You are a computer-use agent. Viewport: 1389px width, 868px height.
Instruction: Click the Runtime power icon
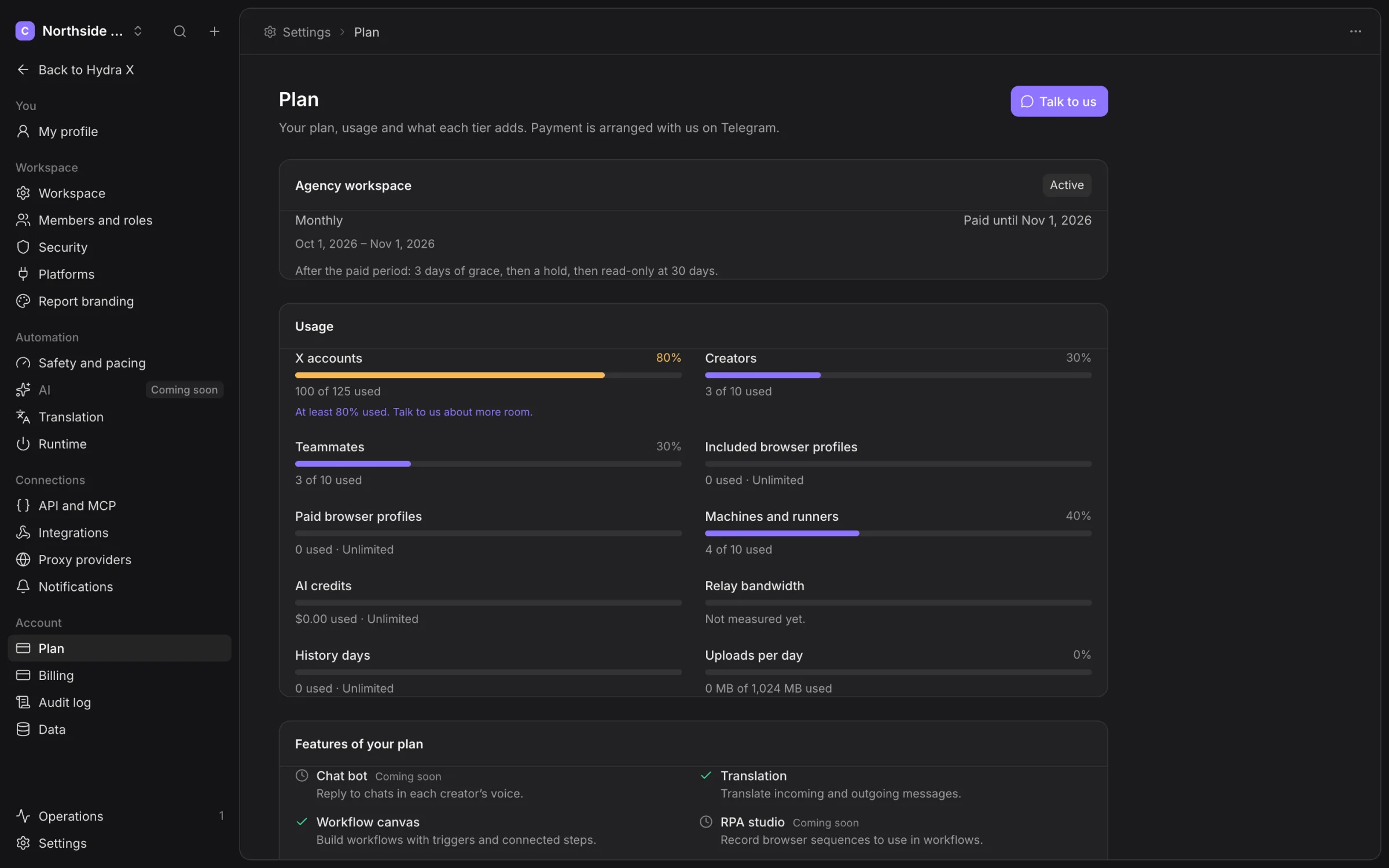(23, 444)
